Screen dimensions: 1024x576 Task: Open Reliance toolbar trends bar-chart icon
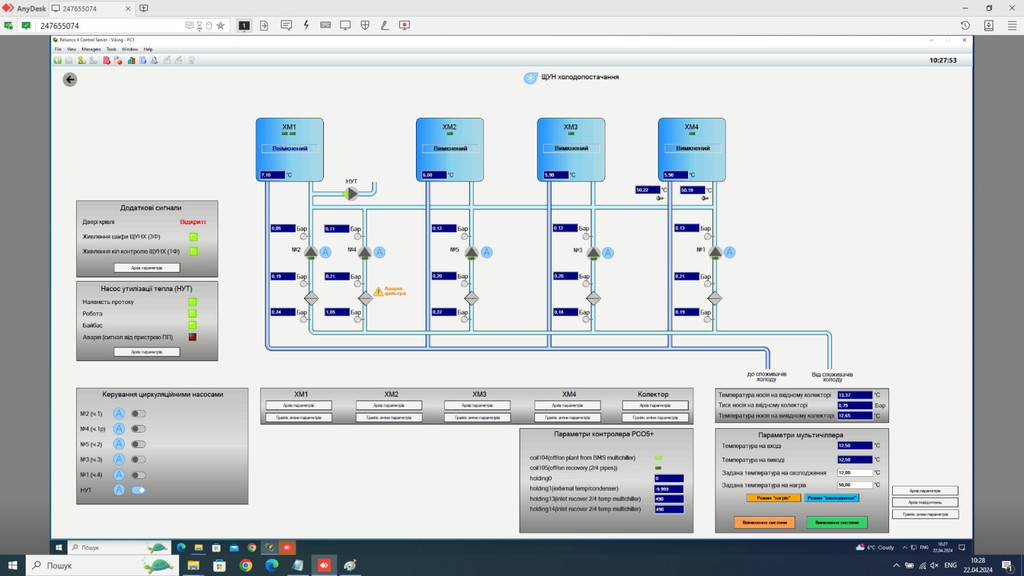pos(131,60)
